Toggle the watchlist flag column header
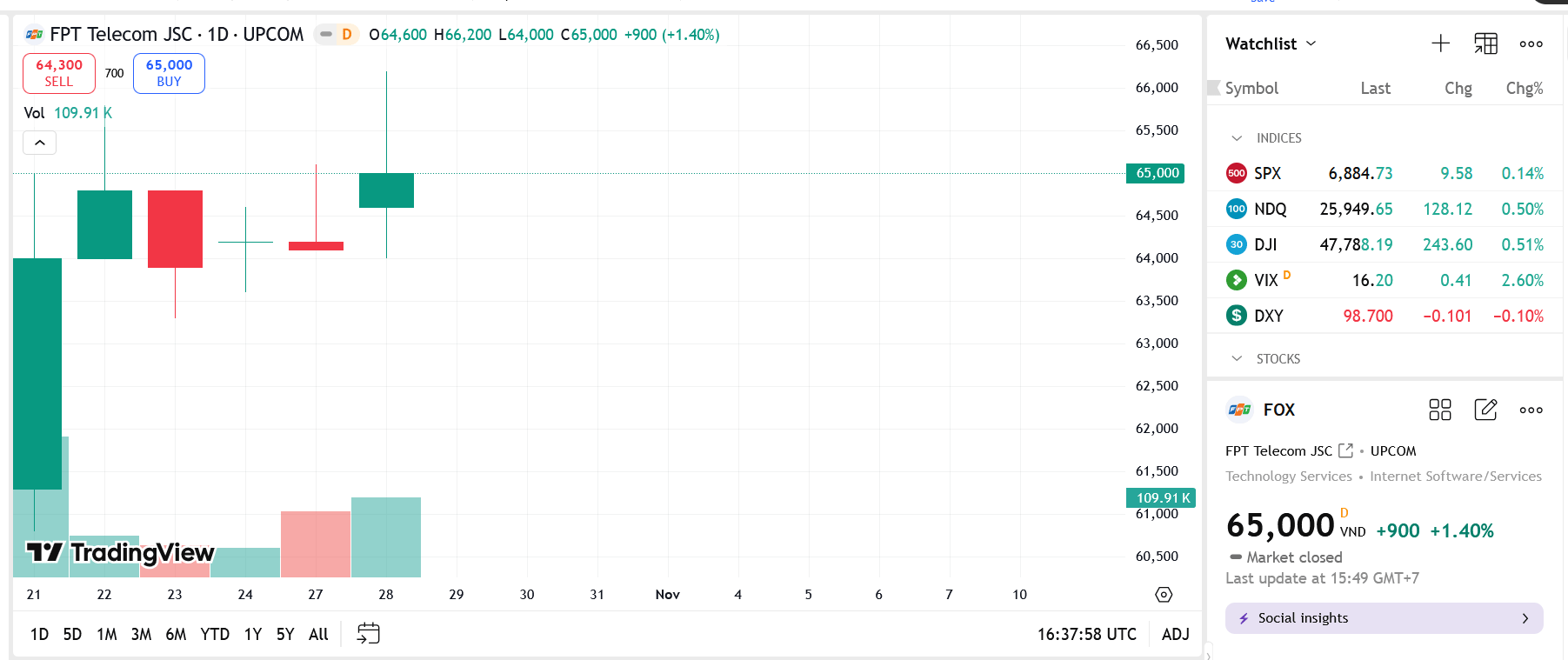The image size is (1568, 660). (x=1214, y=88)
